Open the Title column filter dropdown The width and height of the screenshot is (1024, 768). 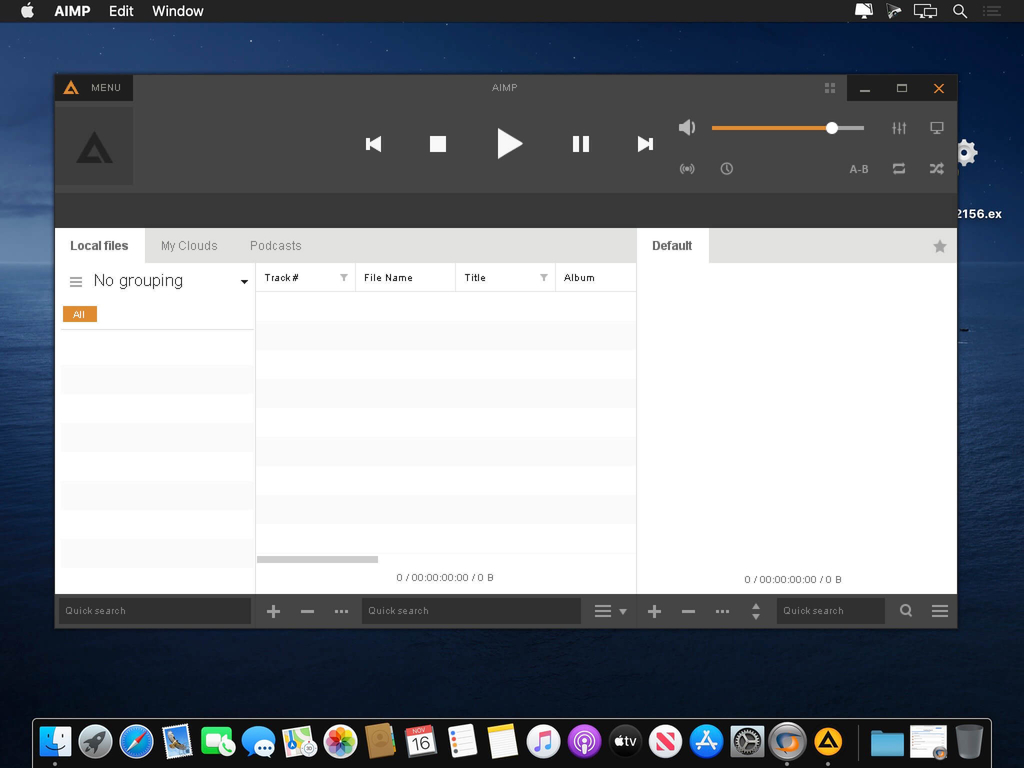[x=544, y=278]
